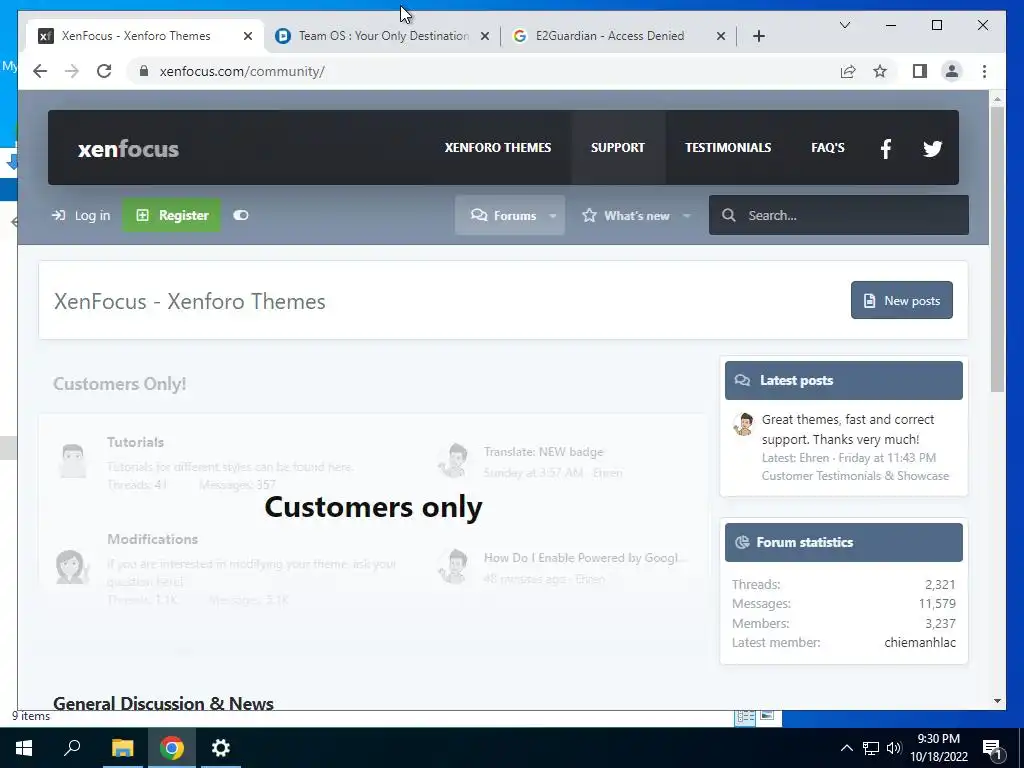The image size is (1024, 768).
Task: Switch to the Team OS tab
Action: 383,36
